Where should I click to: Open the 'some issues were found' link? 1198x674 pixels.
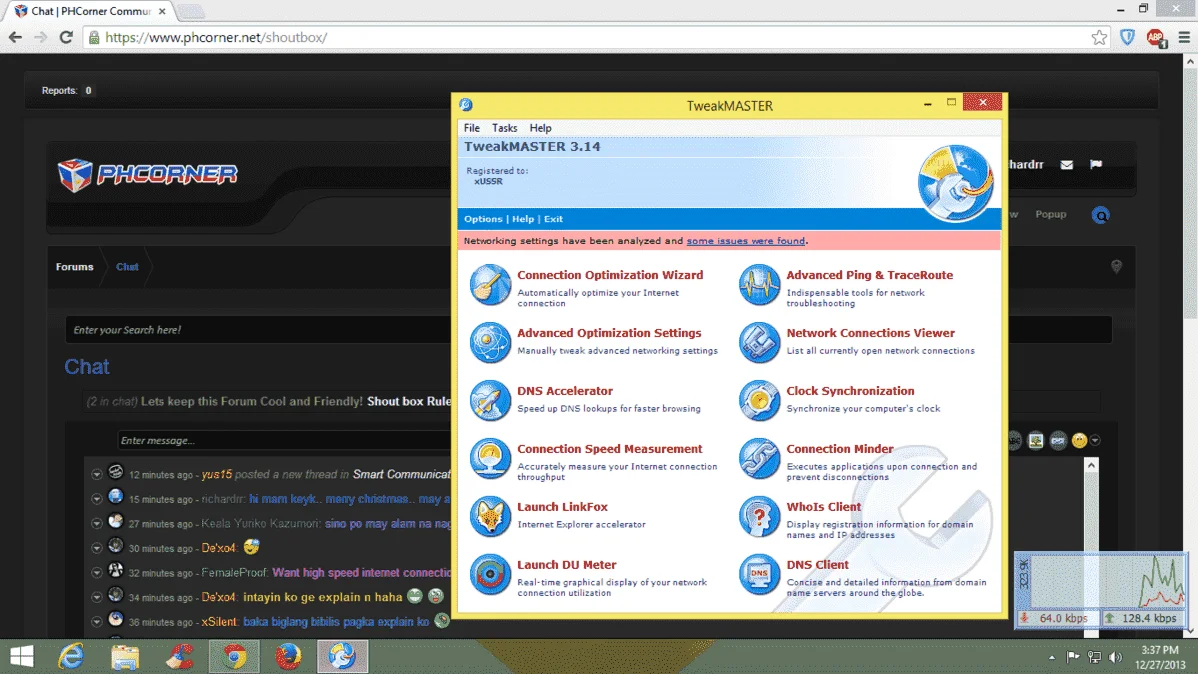(x=745, y=241)
